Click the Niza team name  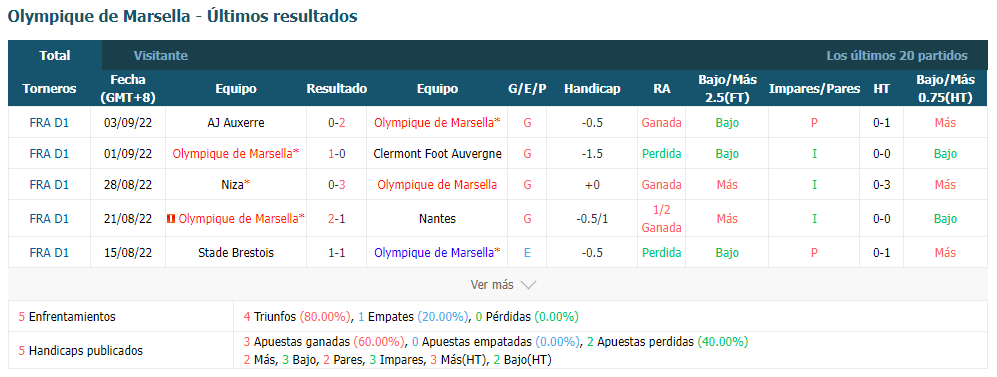point(232,184)
